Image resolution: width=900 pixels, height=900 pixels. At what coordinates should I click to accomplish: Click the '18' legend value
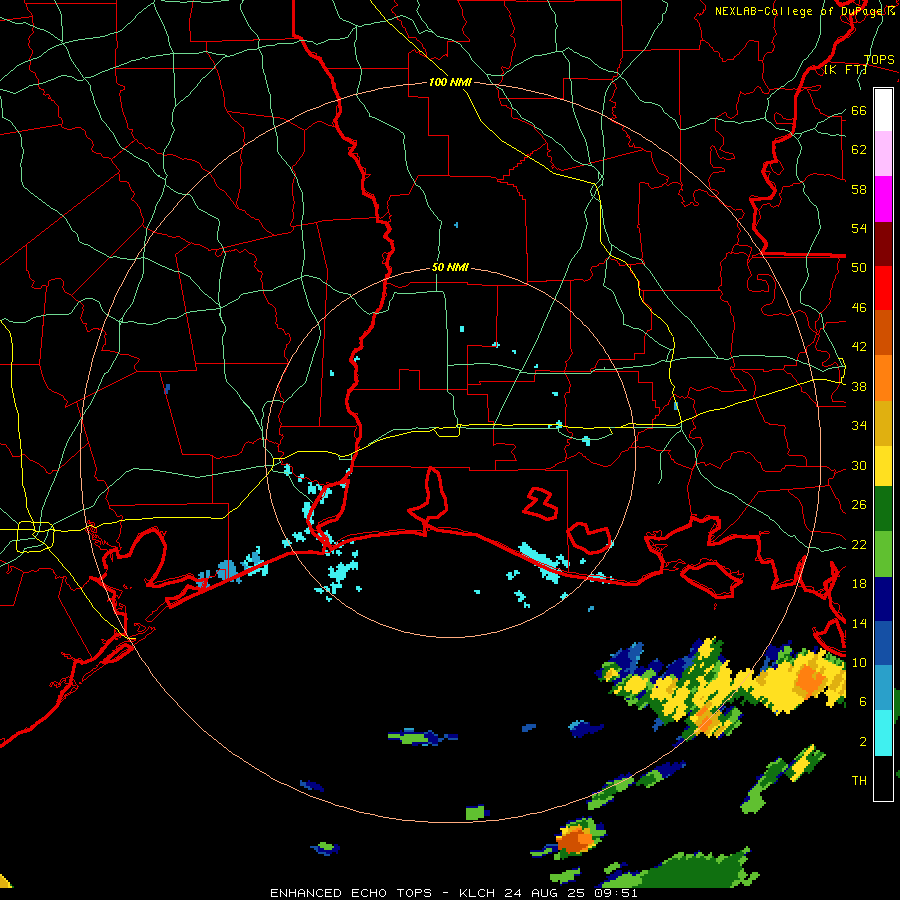[859, 584]
